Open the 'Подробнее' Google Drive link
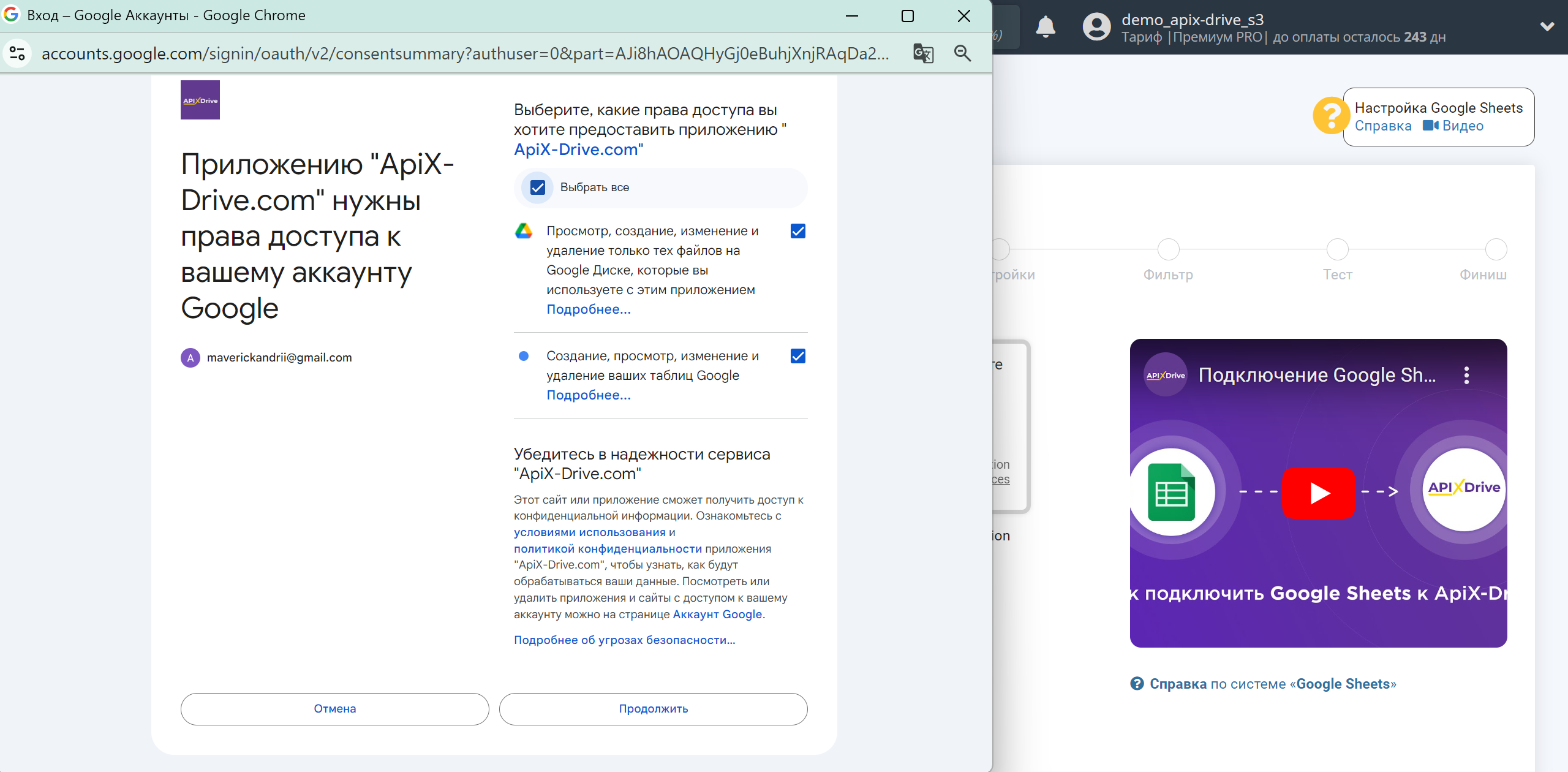The height and width of the screenshot is (772, 1568). click(x=588, y=308)
